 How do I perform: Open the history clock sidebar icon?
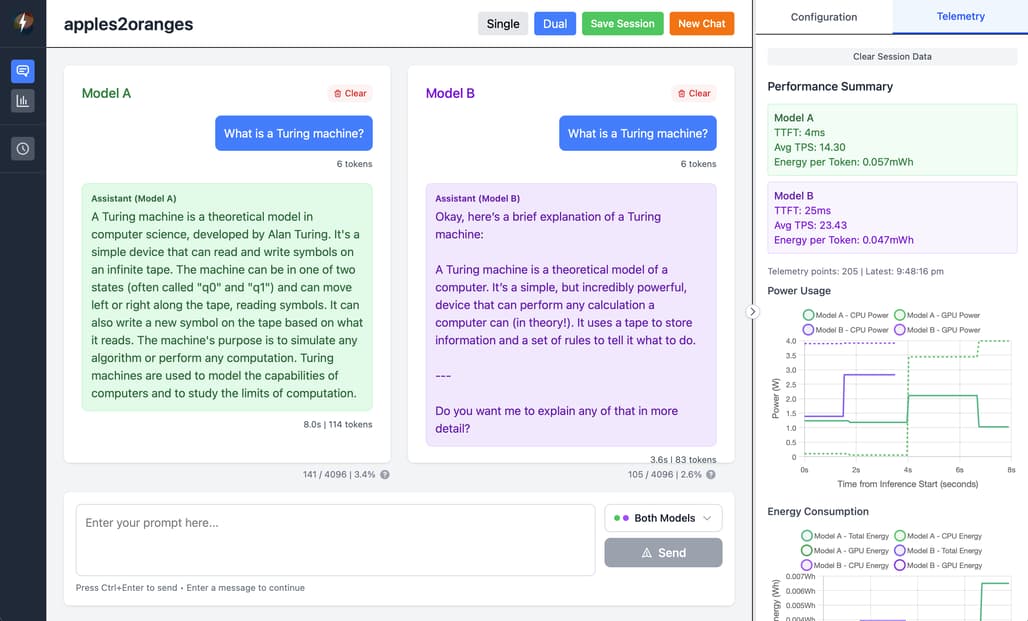22,149
